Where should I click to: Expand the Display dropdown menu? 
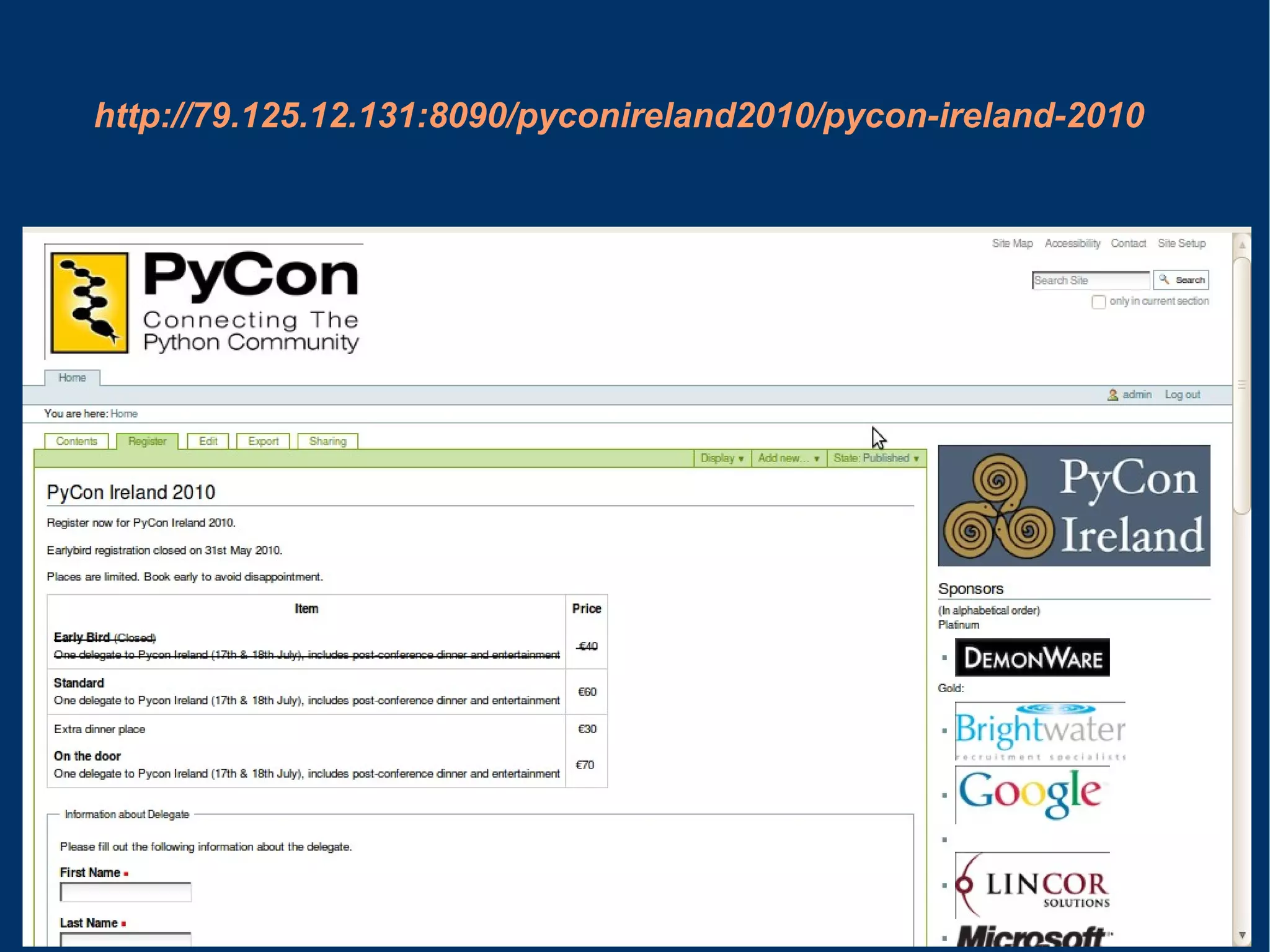click(x=722, y=458)
